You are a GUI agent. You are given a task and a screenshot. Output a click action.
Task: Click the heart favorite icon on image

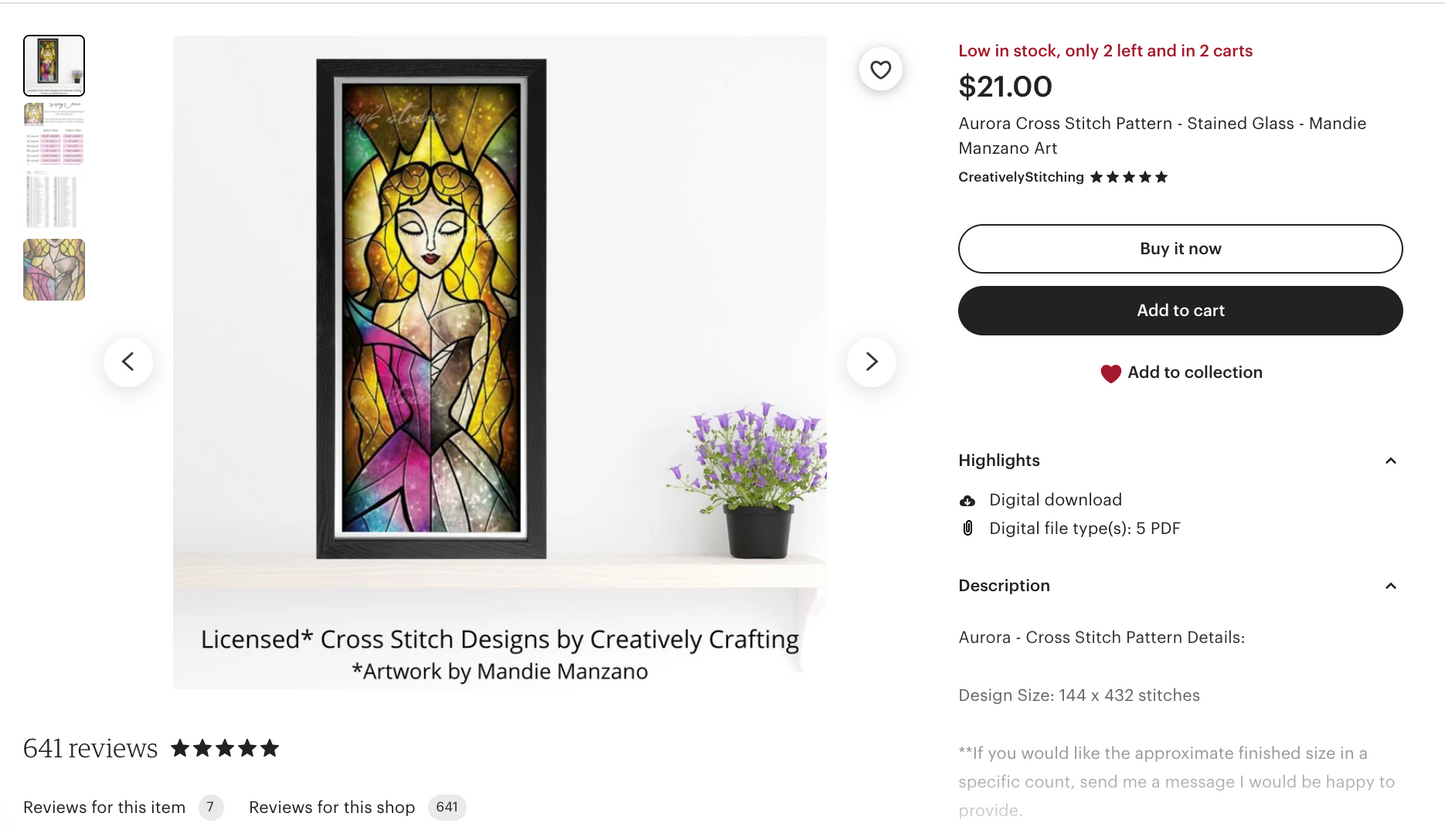pos(880,69)
